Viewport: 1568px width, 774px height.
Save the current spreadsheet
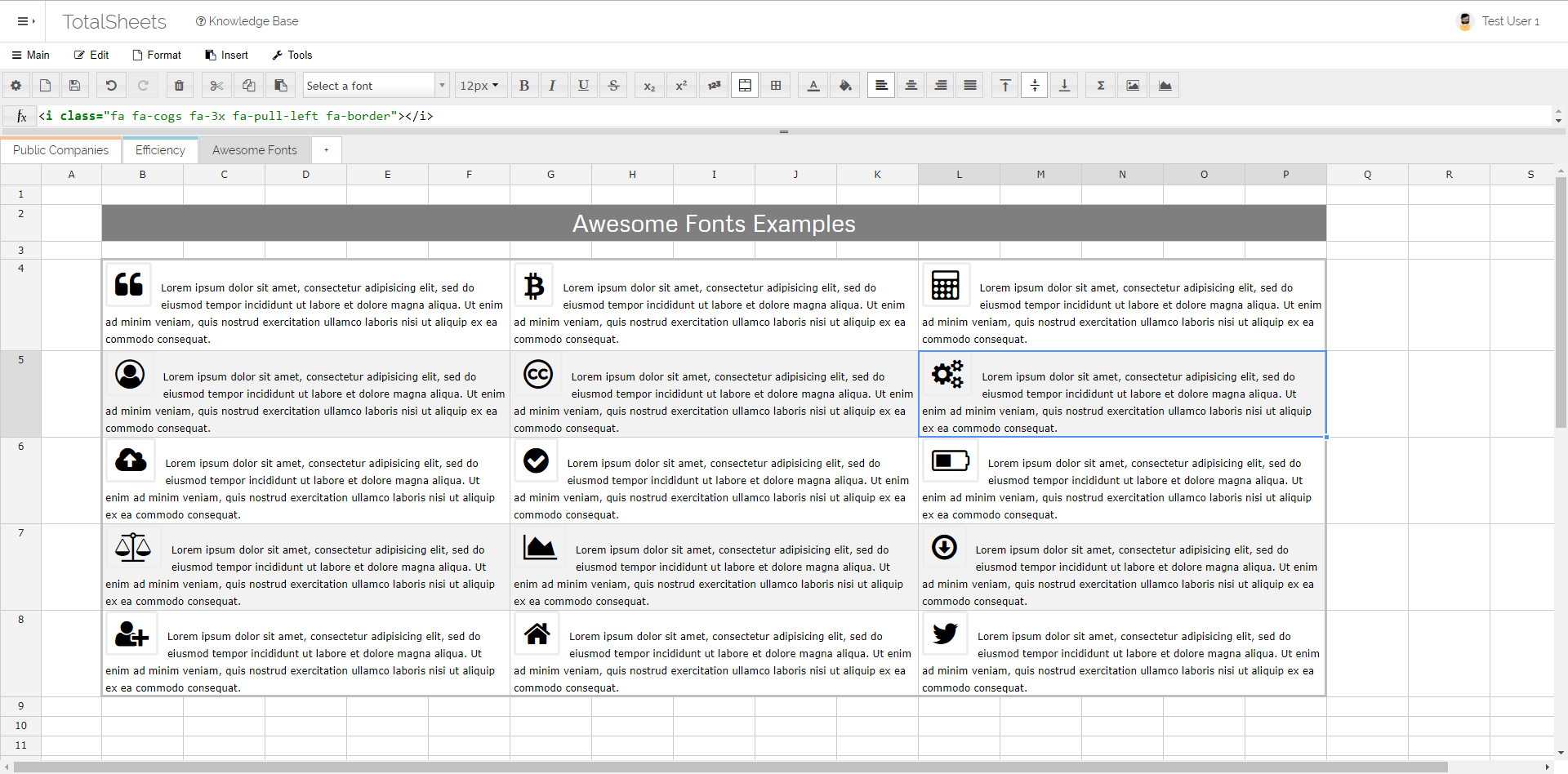(74, 85)
